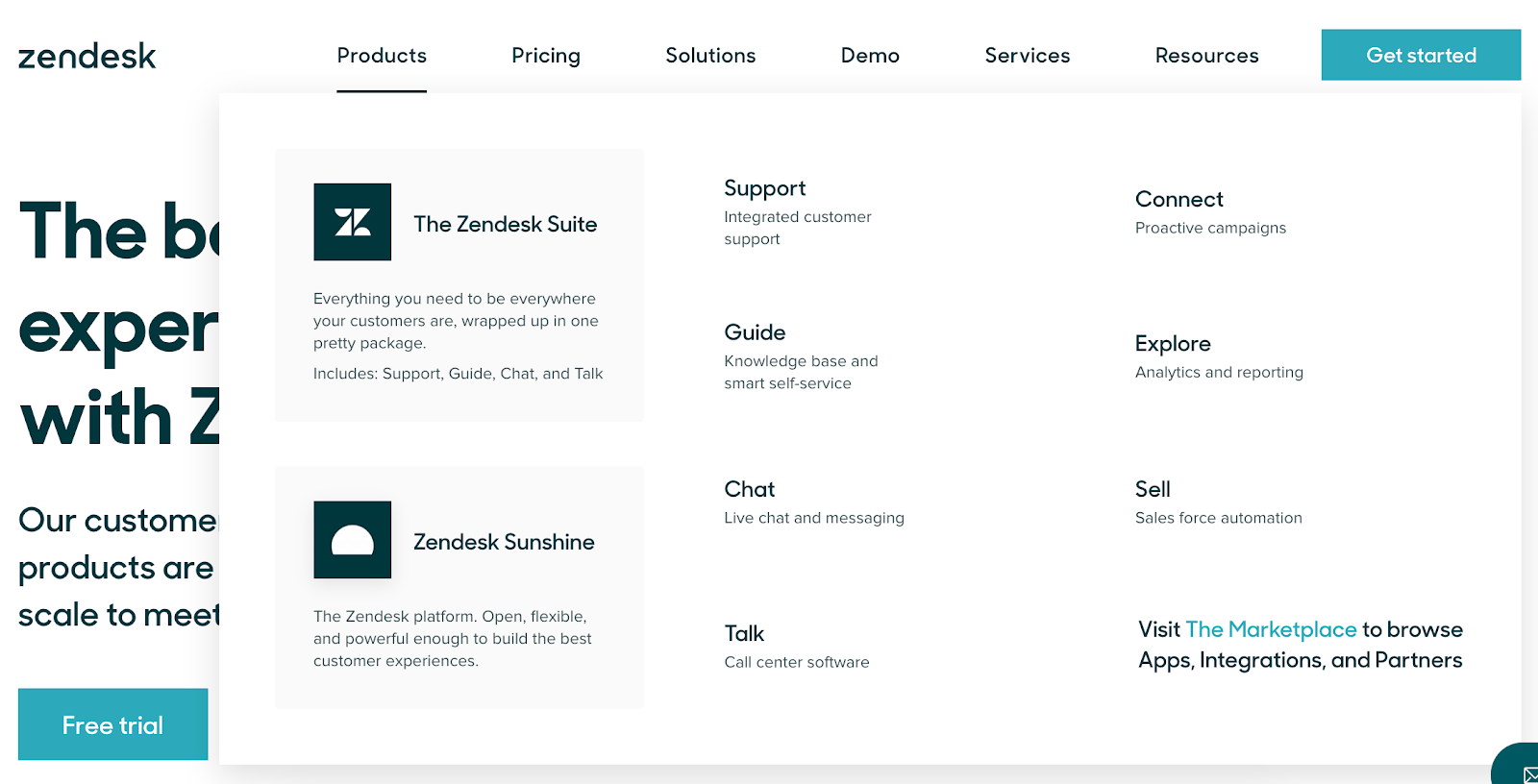Click the Zendesk logo in header
1538x784 pixels.
point(87,56)
